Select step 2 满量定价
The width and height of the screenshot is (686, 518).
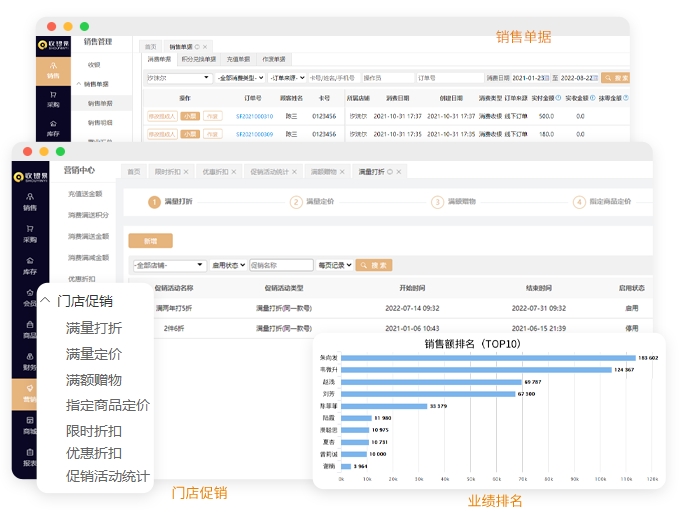pos(312,202)
